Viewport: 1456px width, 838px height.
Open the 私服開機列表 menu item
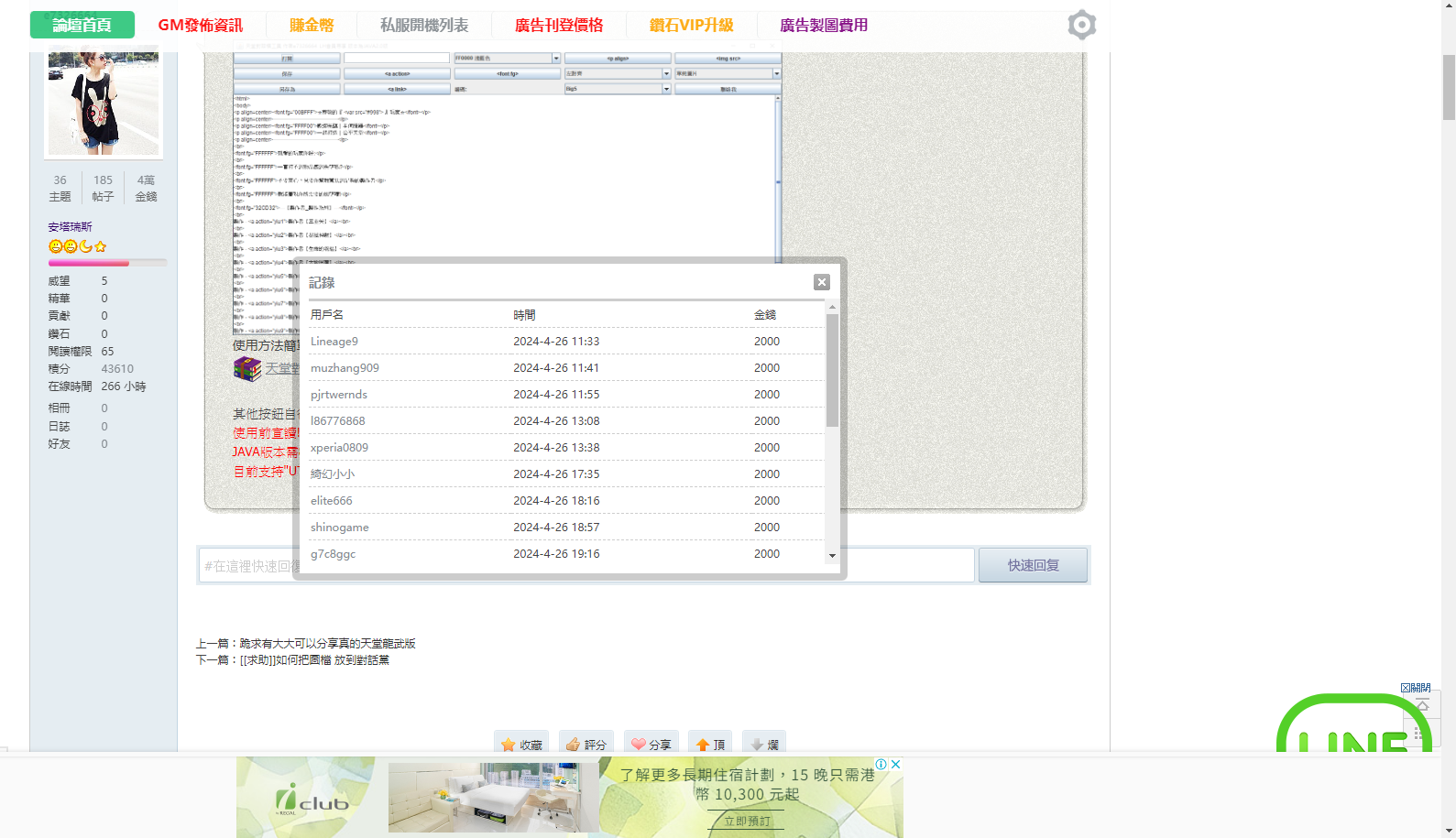(424, 25)
